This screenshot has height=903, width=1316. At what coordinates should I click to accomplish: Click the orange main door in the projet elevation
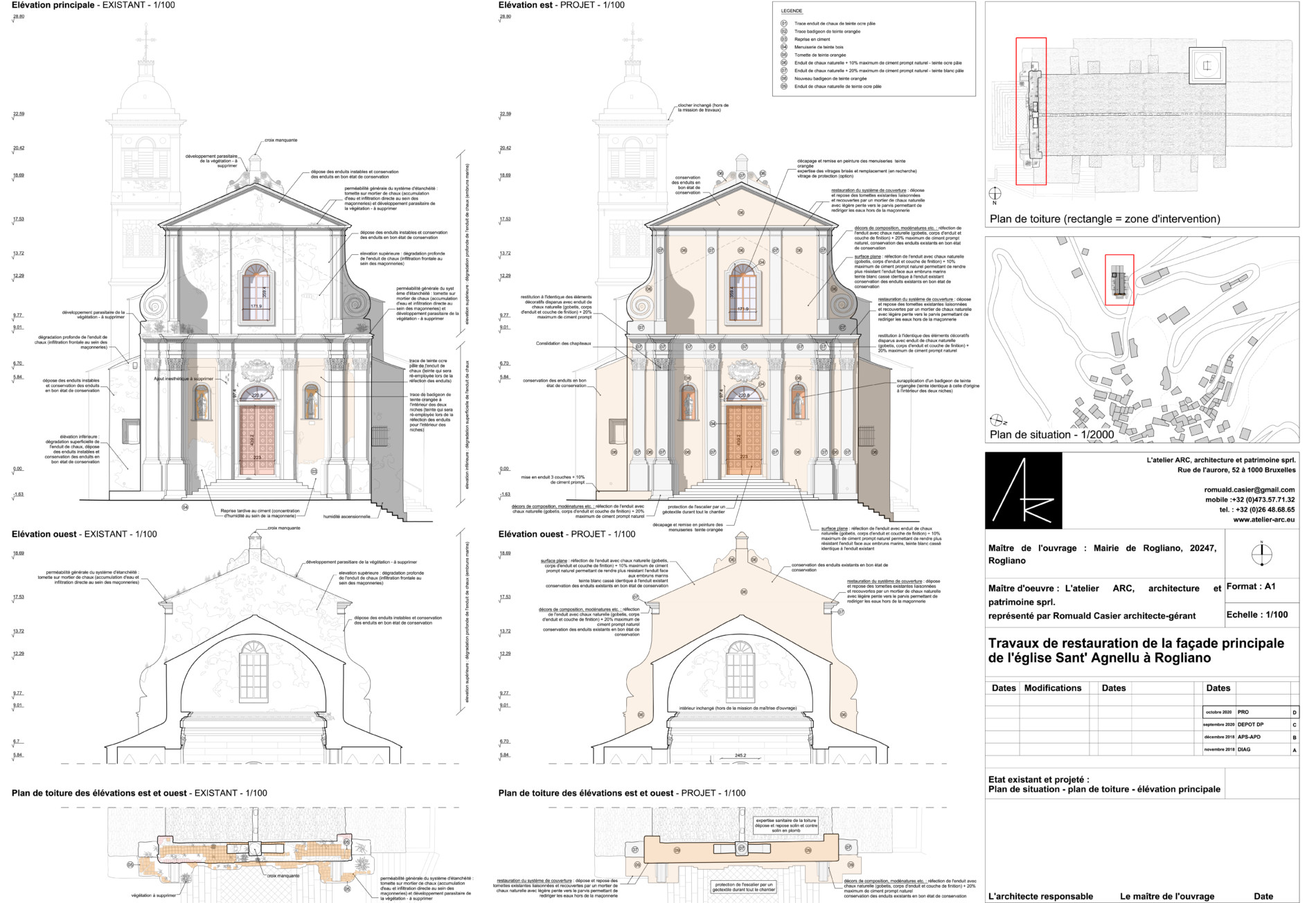pyautogui.click(x=743, y=440)
